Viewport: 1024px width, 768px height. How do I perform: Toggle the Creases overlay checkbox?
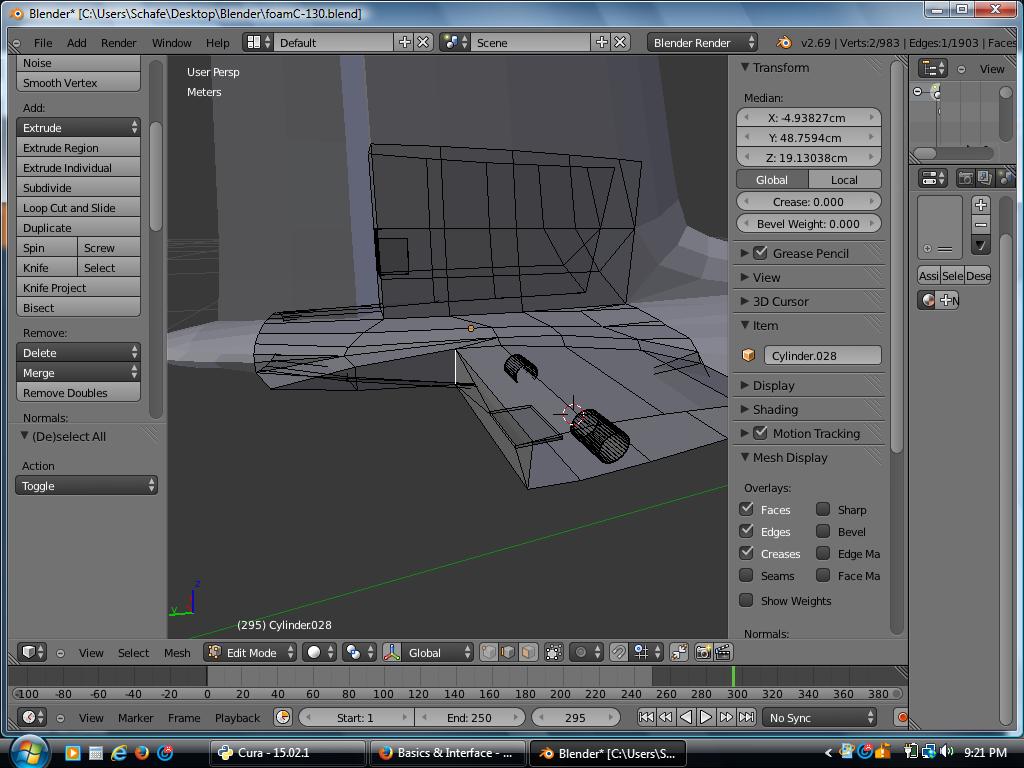746,553
